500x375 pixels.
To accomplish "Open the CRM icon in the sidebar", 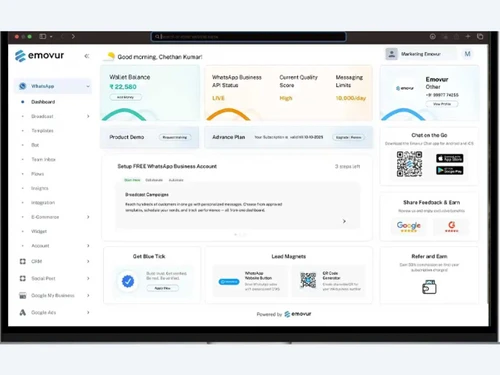I will point(23,261).
